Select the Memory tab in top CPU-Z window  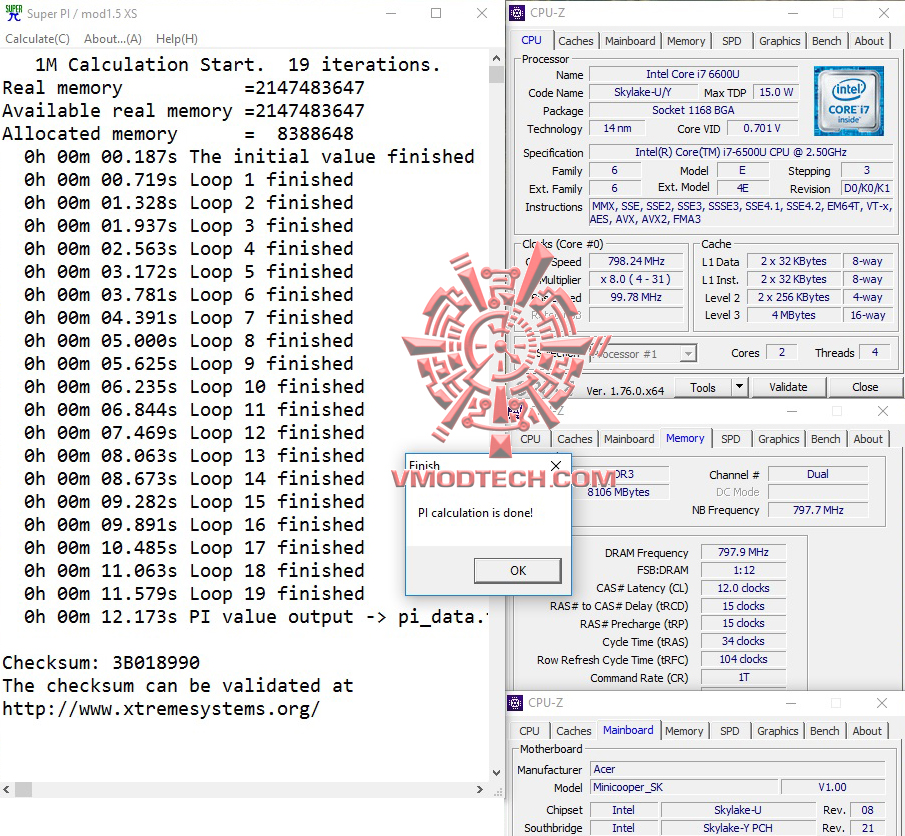coord(686,41)
